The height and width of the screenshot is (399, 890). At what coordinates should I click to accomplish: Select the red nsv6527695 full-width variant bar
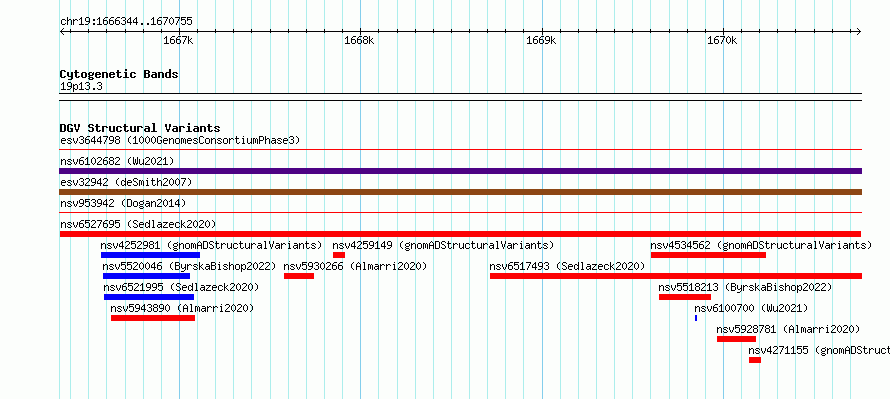(x=460, y=234)
